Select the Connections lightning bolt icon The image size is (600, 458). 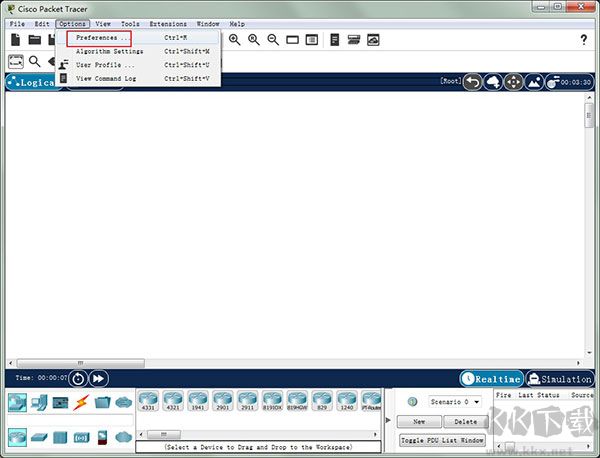click(x=82, y=403)
